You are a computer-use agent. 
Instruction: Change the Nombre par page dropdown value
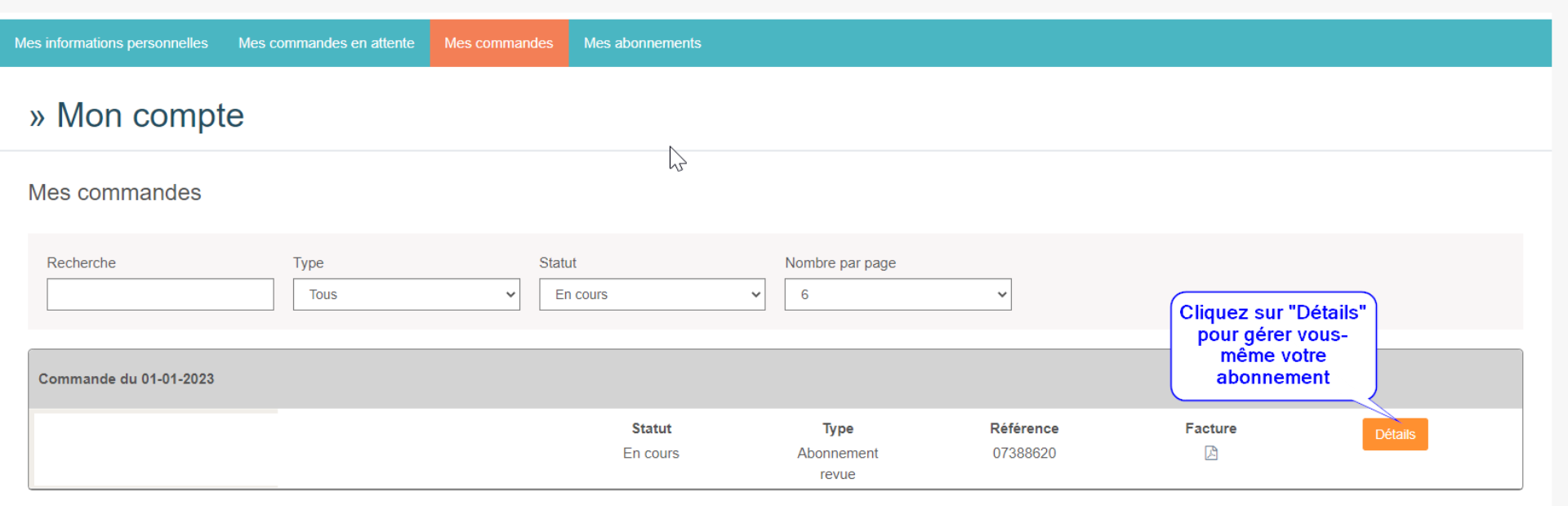898,294
